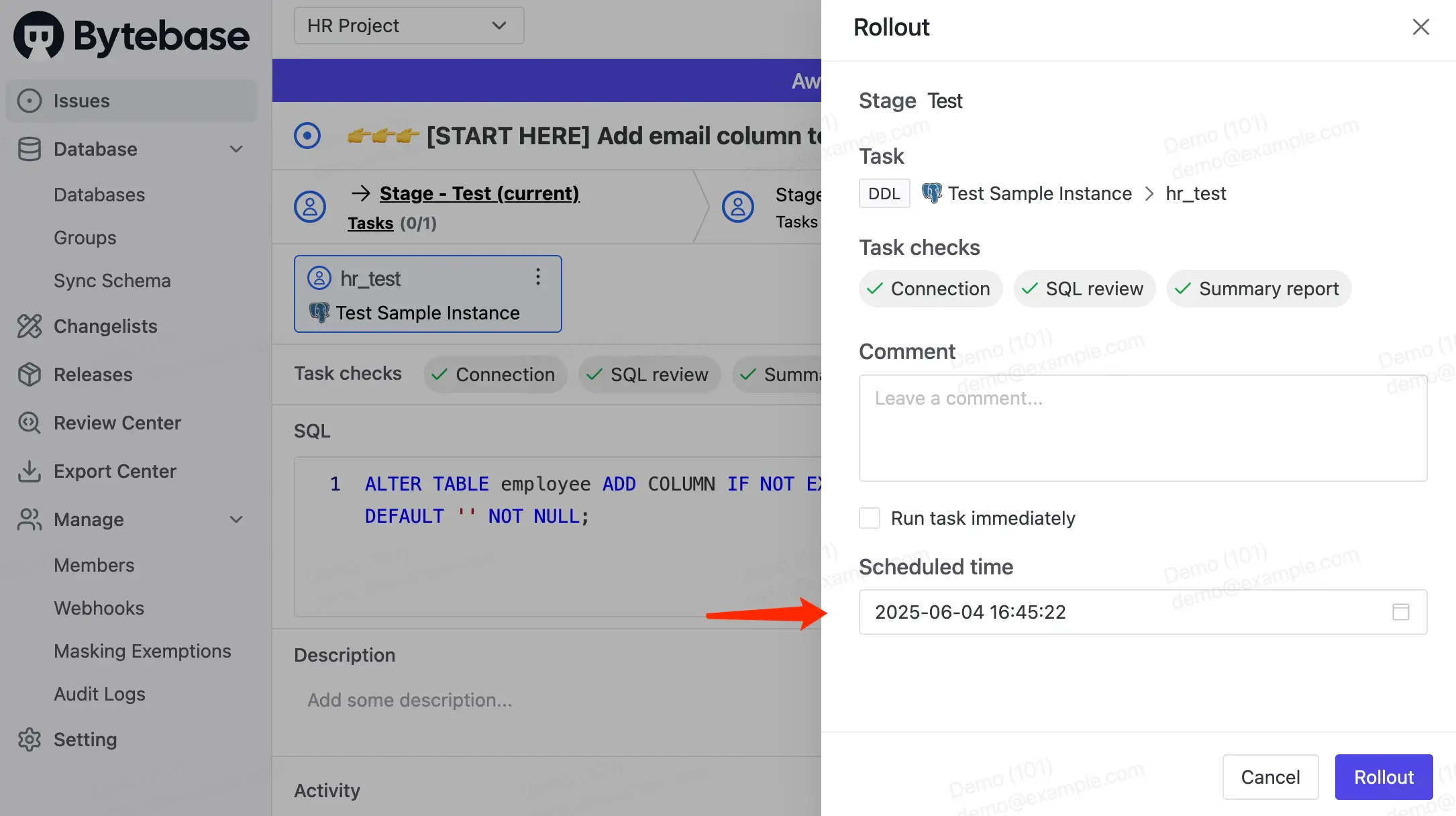Image resolution: width=1456 pixels, height=816 pixels.
Task: Click the Changelists icon in sidebar
Action: 30,326
